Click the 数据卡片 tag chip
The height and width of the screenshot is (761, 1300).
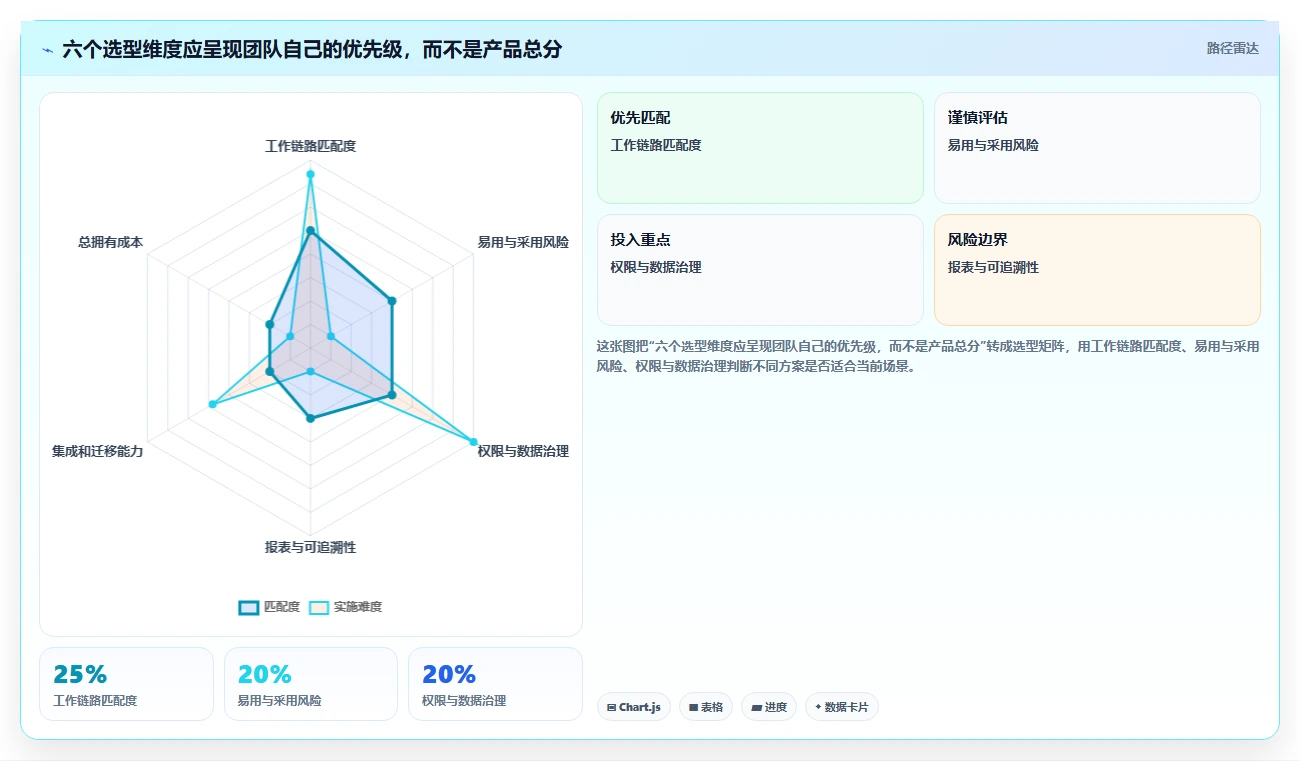coord(842,707)
